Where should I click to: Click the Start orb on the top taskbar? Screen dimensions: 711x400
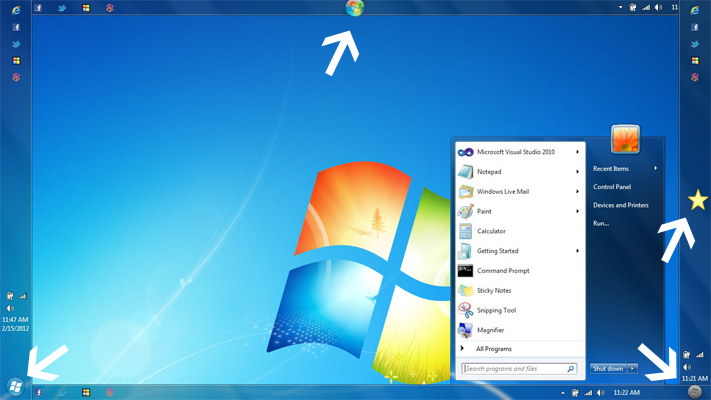pyautogui.click(x=355, y=8)
